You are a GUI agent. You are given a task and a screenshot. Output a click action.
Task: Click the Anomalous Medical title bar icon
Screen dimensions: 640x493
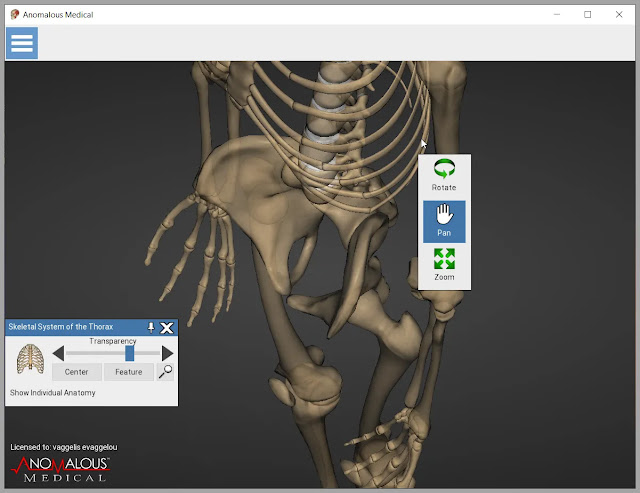tap(15, 15)
